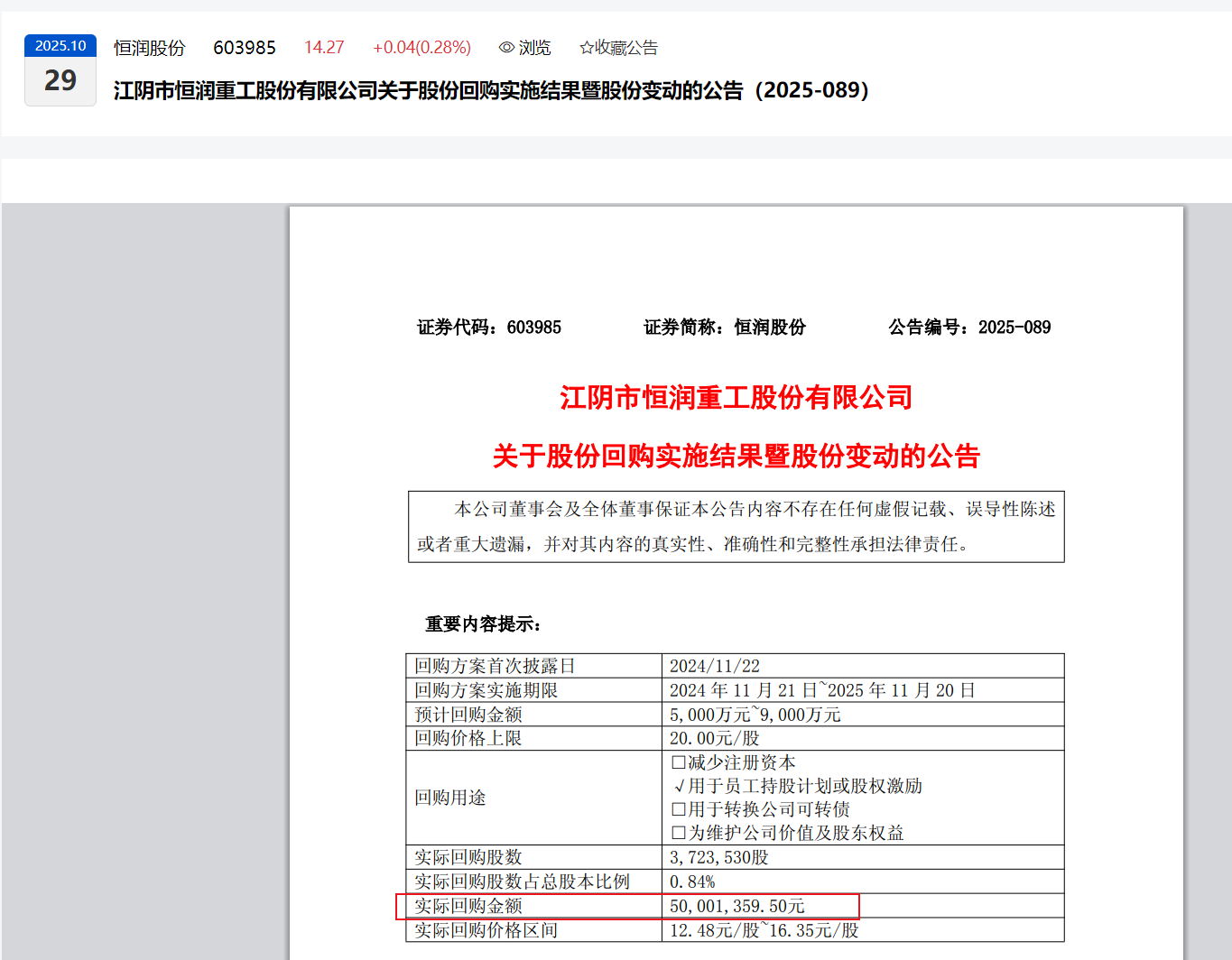Click the 回购方案实施期限 table cell

(534, 690)
